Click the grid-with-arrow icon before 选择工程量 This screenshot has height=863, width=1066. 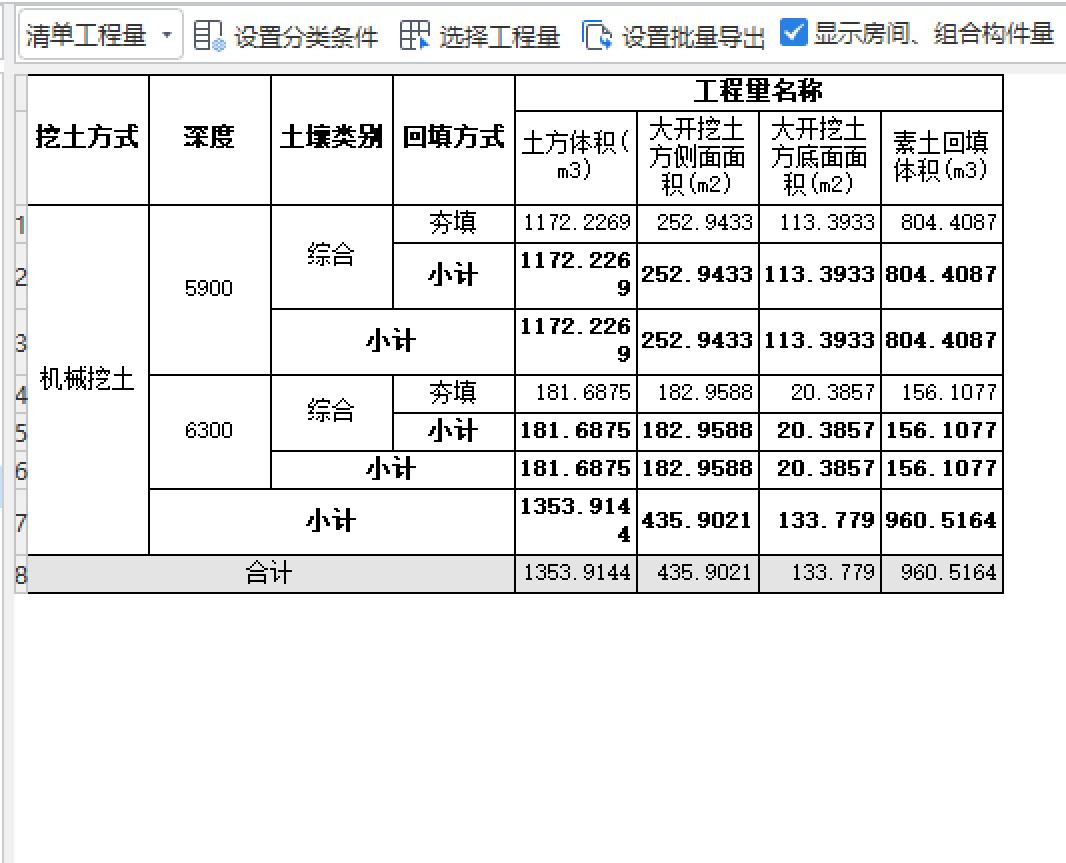[x=414, y=33]
